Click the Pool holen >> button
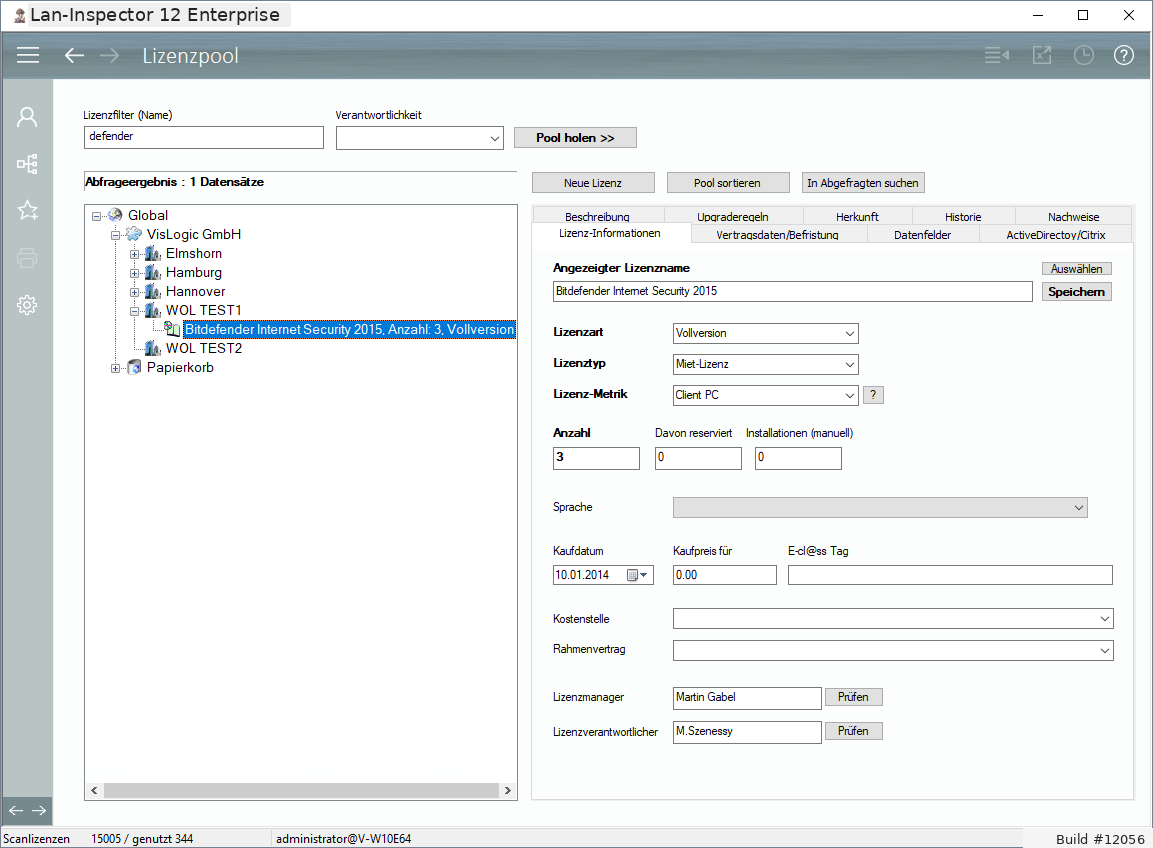 (575, 138)
